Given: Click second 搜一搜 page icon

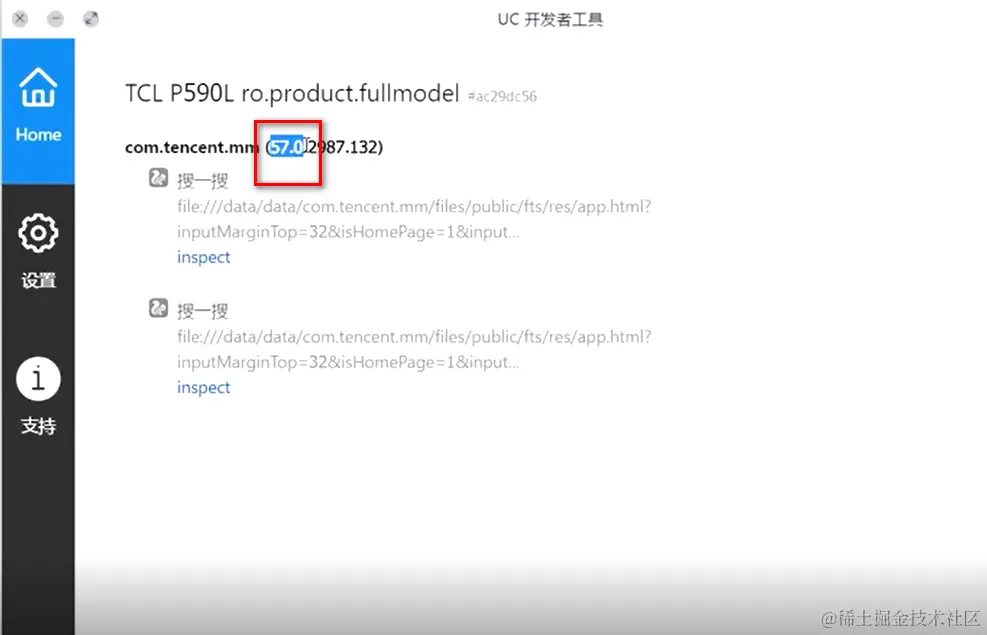Looking at the screenshot, I should tap(159, 308).
